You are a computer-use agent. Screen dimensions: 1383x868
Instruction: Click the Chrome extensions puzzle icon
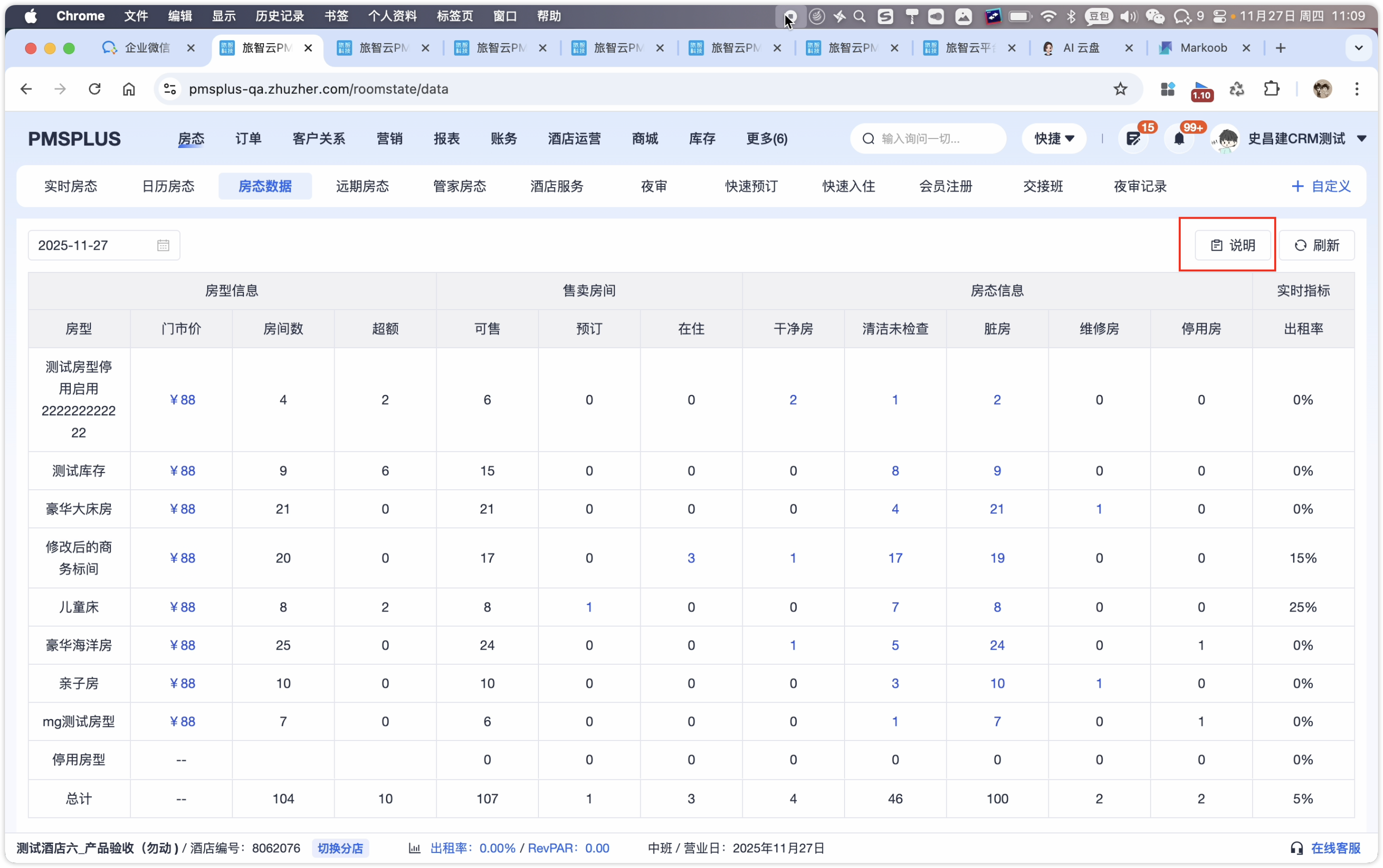1272,89
